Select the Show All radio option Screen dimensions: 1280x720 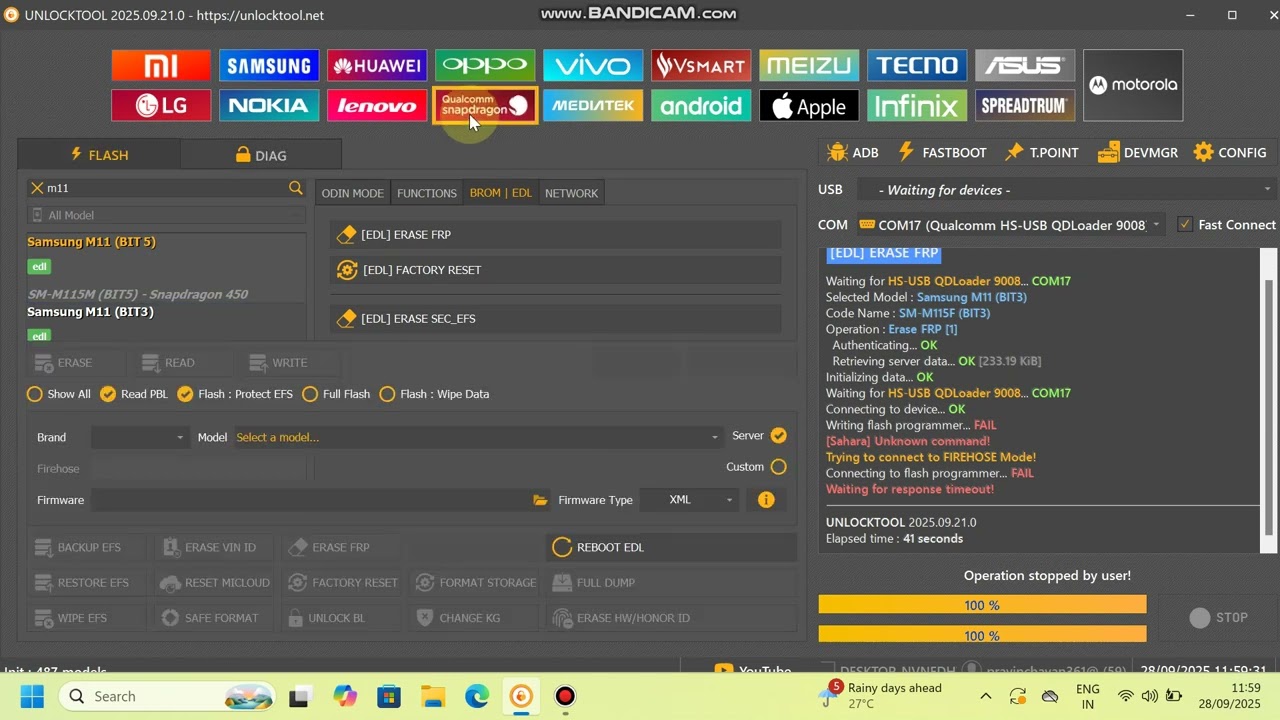tap(59, 394)
